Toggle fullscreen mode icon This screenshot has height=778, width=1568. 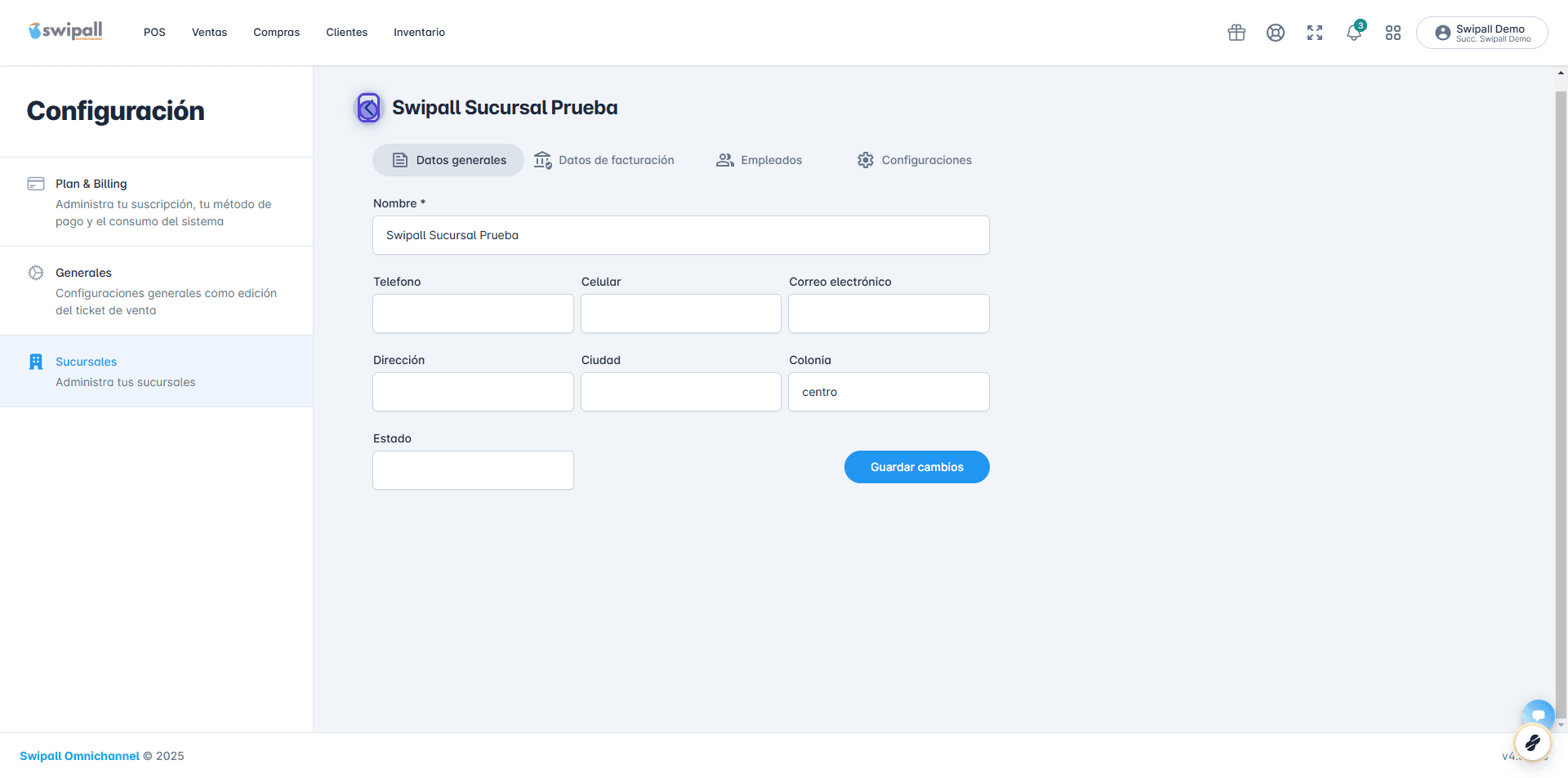pyautogui.click(x=1315, y=33)
